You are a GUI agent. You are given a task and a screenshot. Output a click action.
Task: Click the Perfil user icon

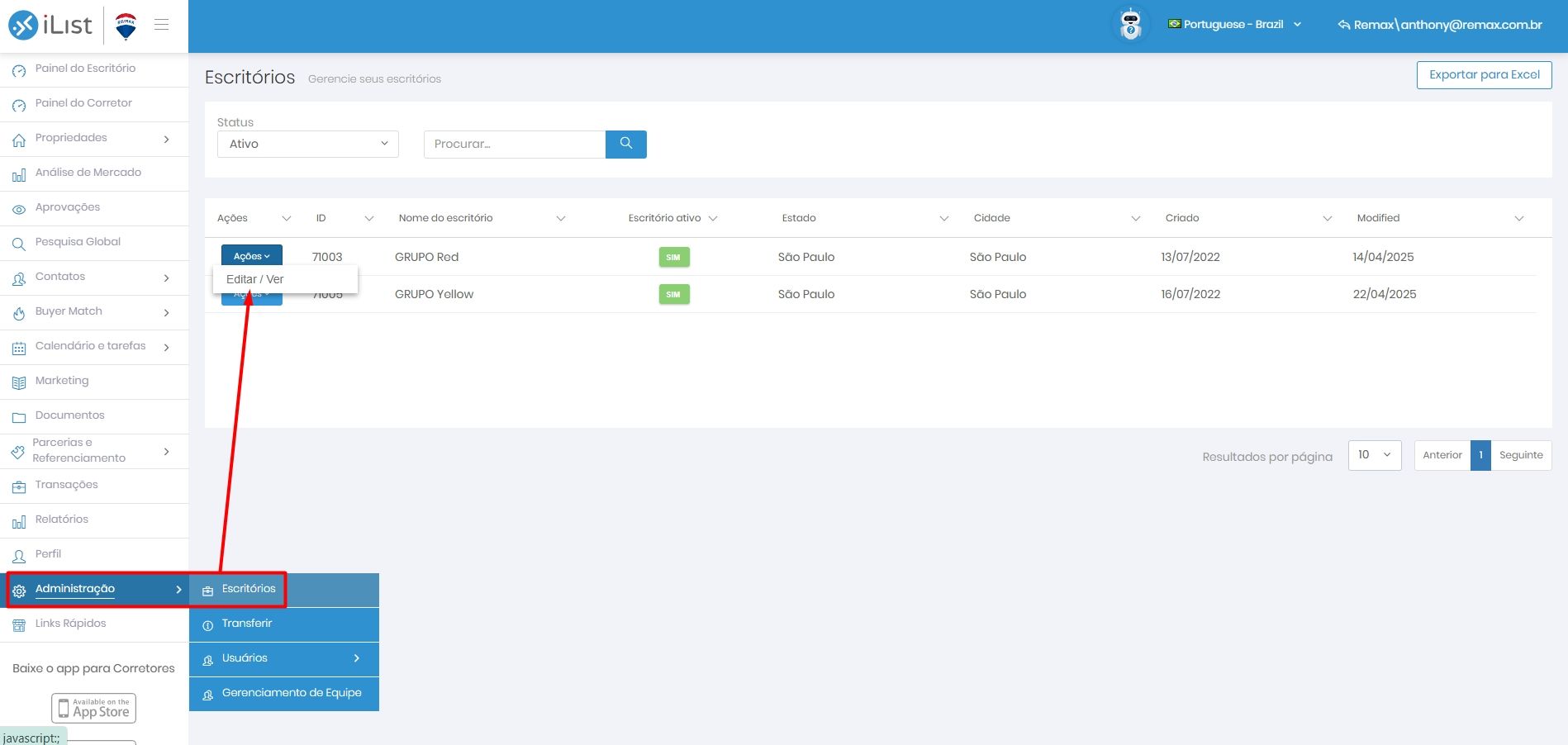click(19, 556)
